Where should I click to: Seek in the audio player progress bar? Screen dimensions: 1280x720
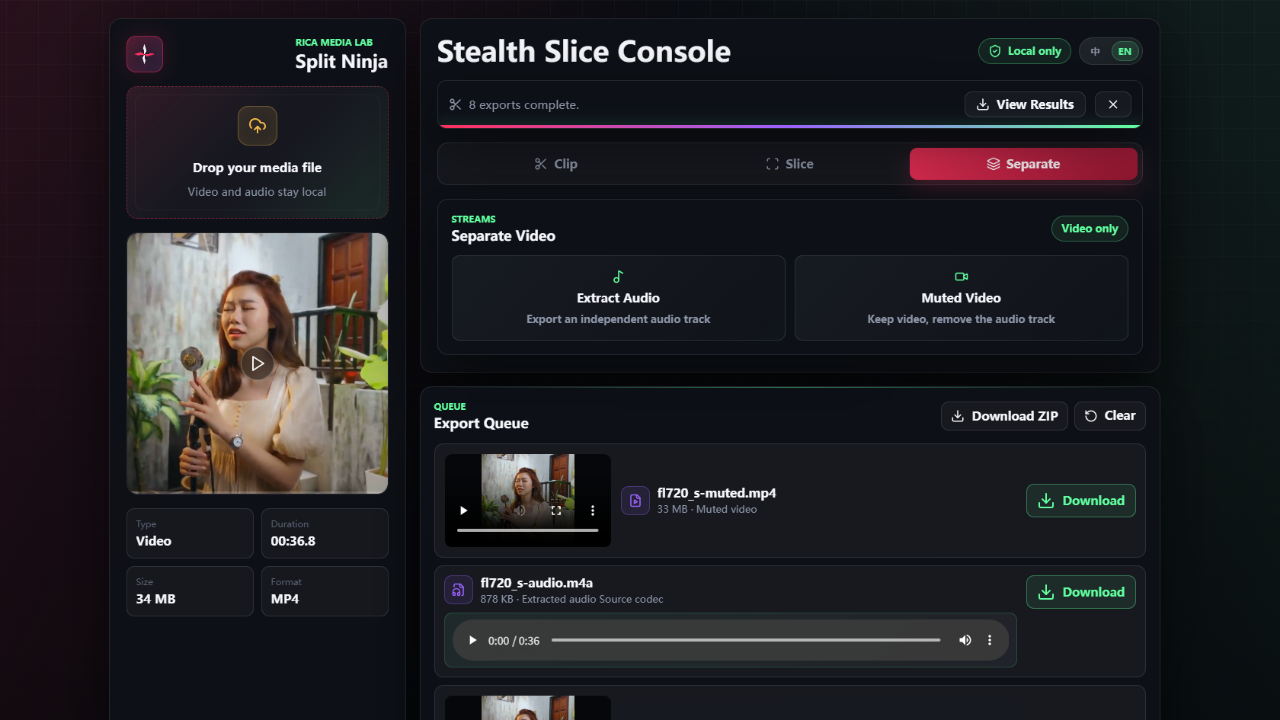click(746, 640)
